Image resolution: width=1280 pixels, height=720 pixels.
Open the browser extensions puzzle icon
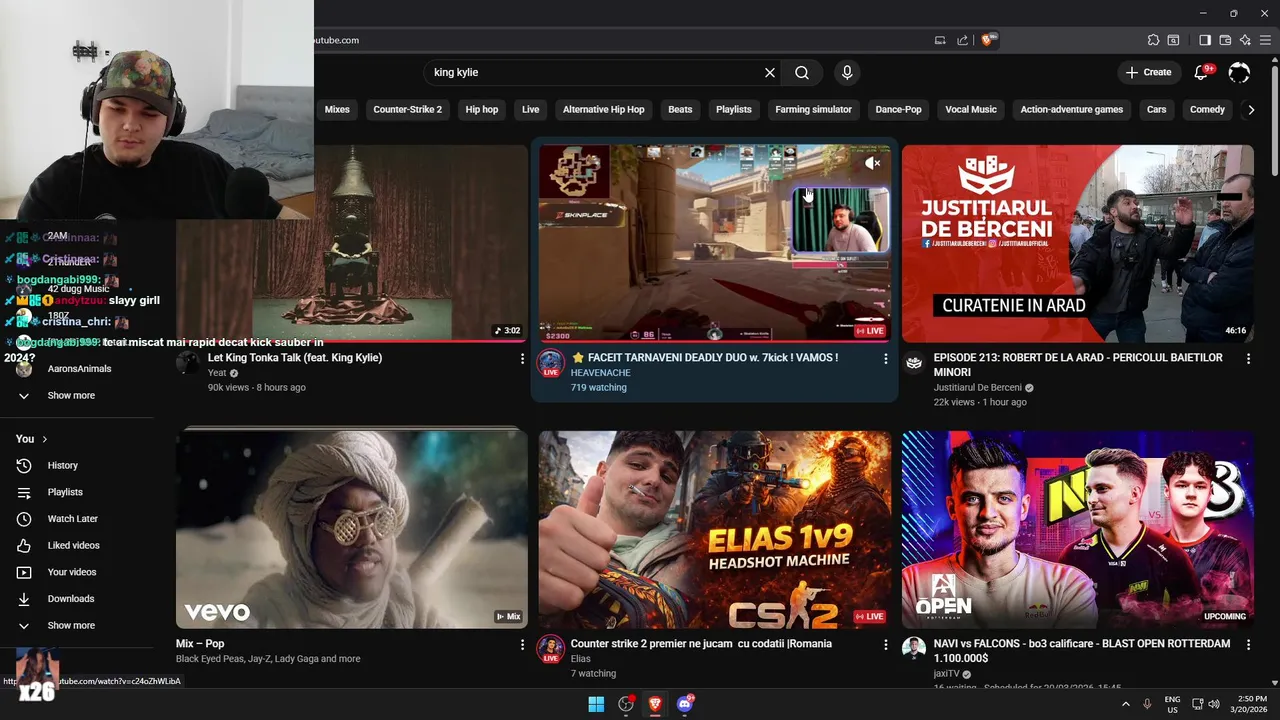click(1153, 40)
